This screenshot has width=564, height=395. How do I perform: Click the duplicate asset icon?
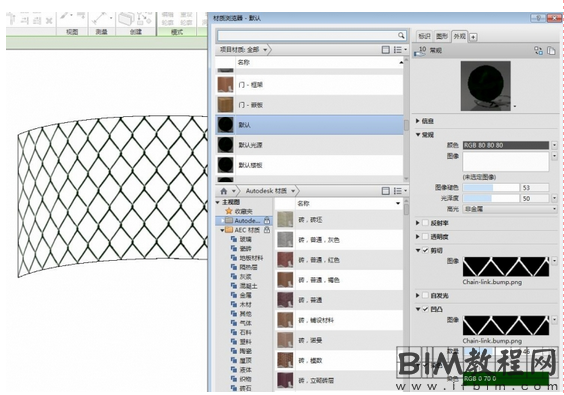click(551, 51)
